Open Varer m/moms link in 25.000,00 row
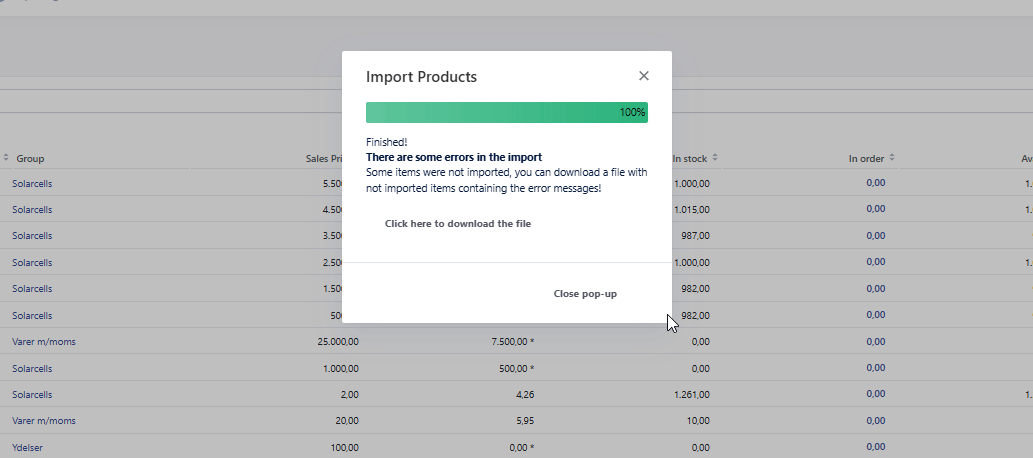The height and width of the screenshot is (458, 1033). [x=43, y=342]
